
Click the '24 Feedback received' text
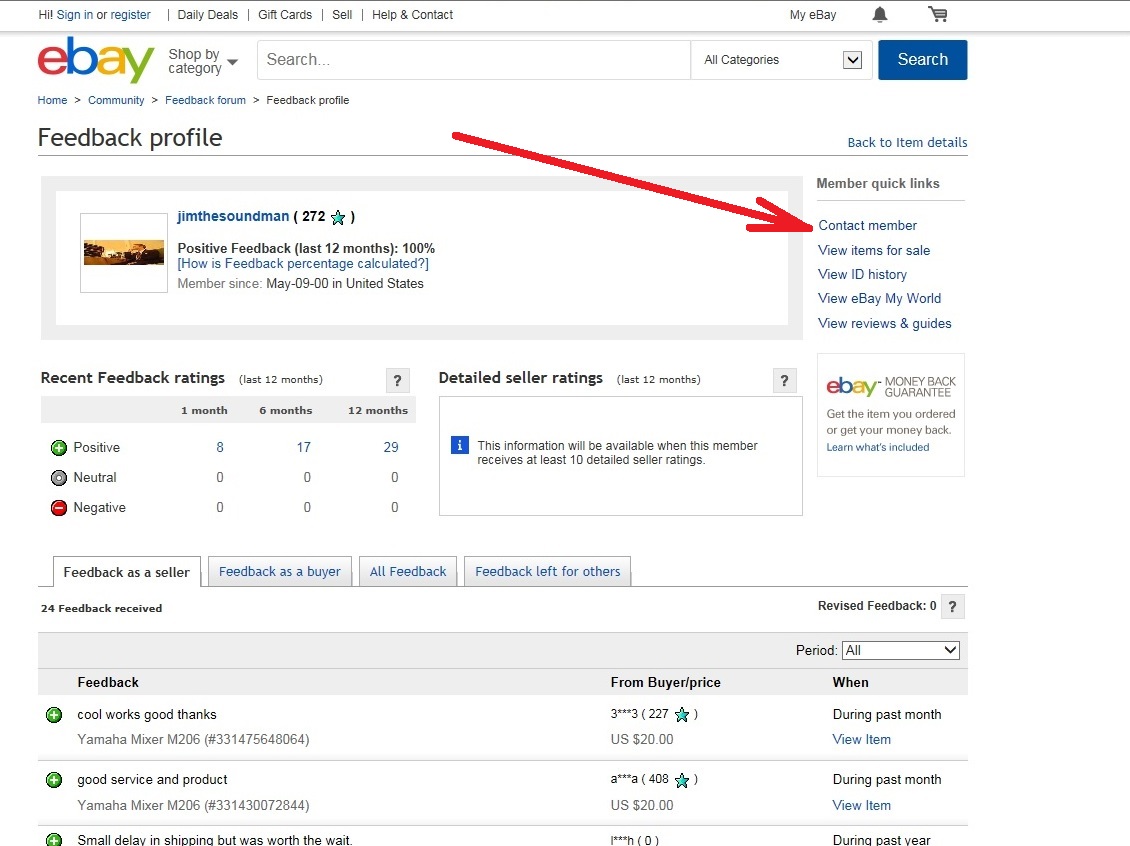[x=102, y=609]
